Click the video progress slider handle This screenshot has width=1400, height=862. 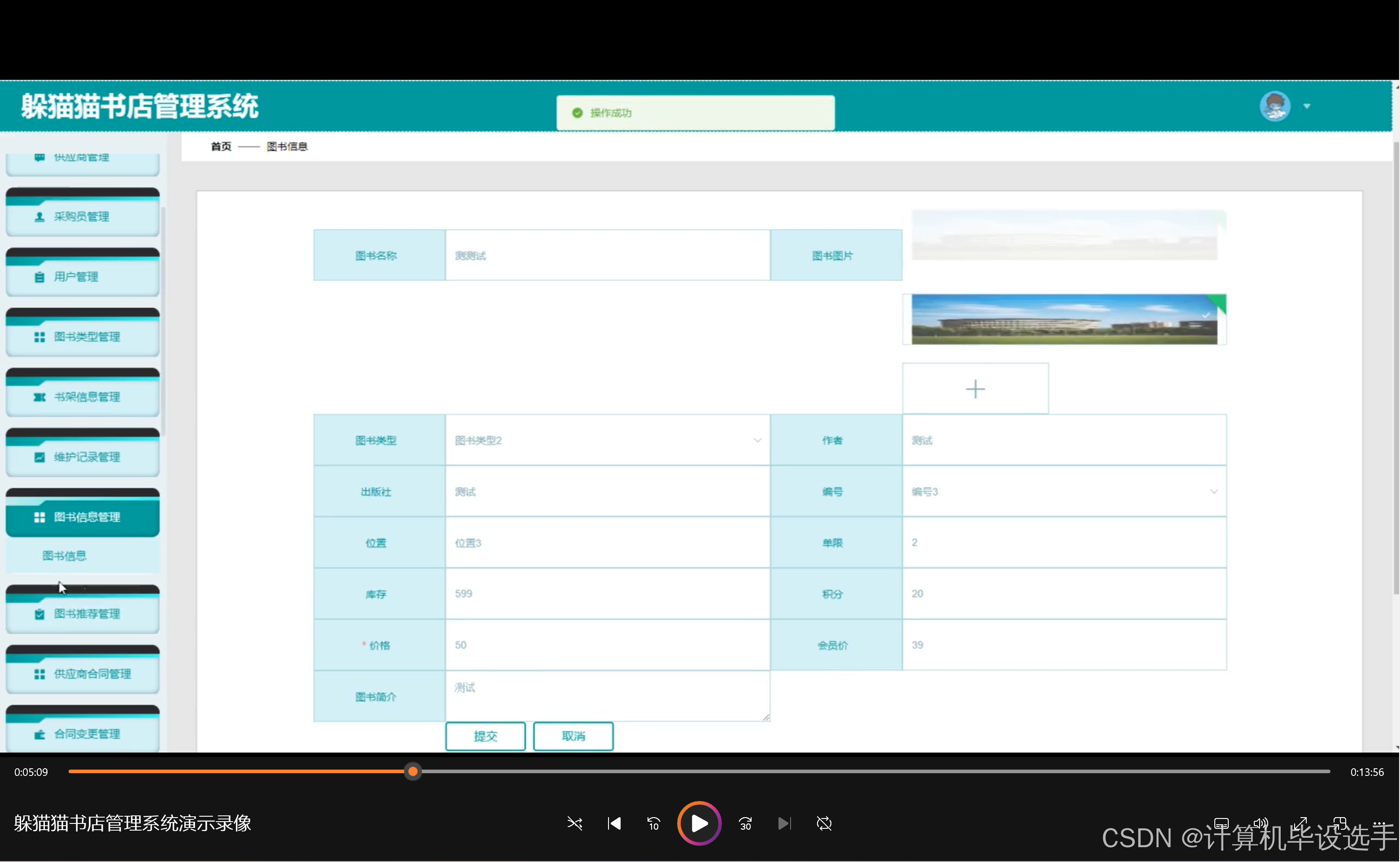point(413,772)
